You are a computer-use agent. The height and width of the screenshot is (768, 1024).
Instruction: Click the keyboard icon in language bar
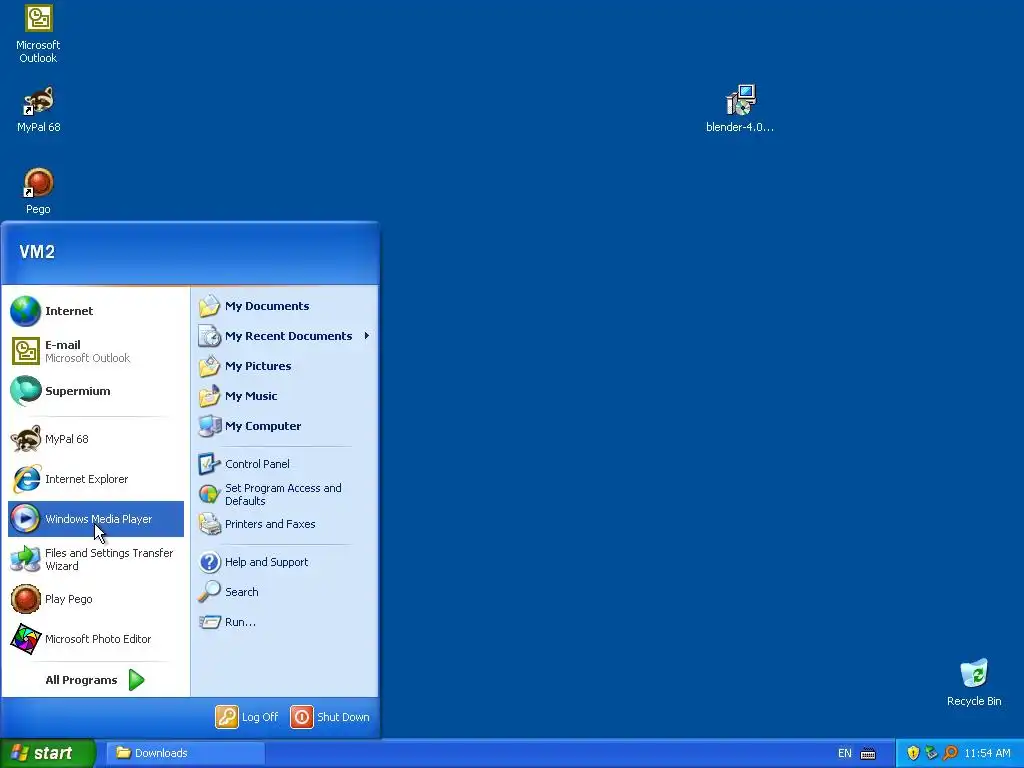click(x=868, y=754)
